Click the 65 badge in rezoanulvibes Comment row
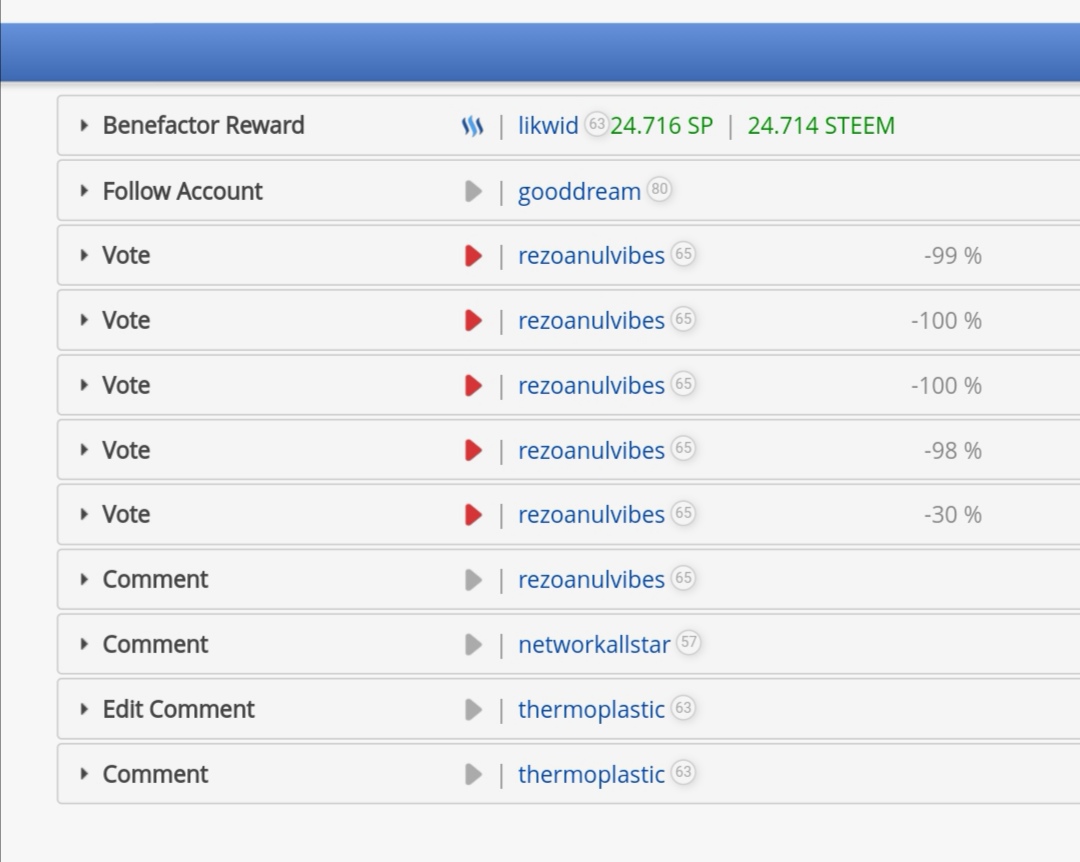Viewport: 1080px width, 862px height. click(x=683, y=577)
